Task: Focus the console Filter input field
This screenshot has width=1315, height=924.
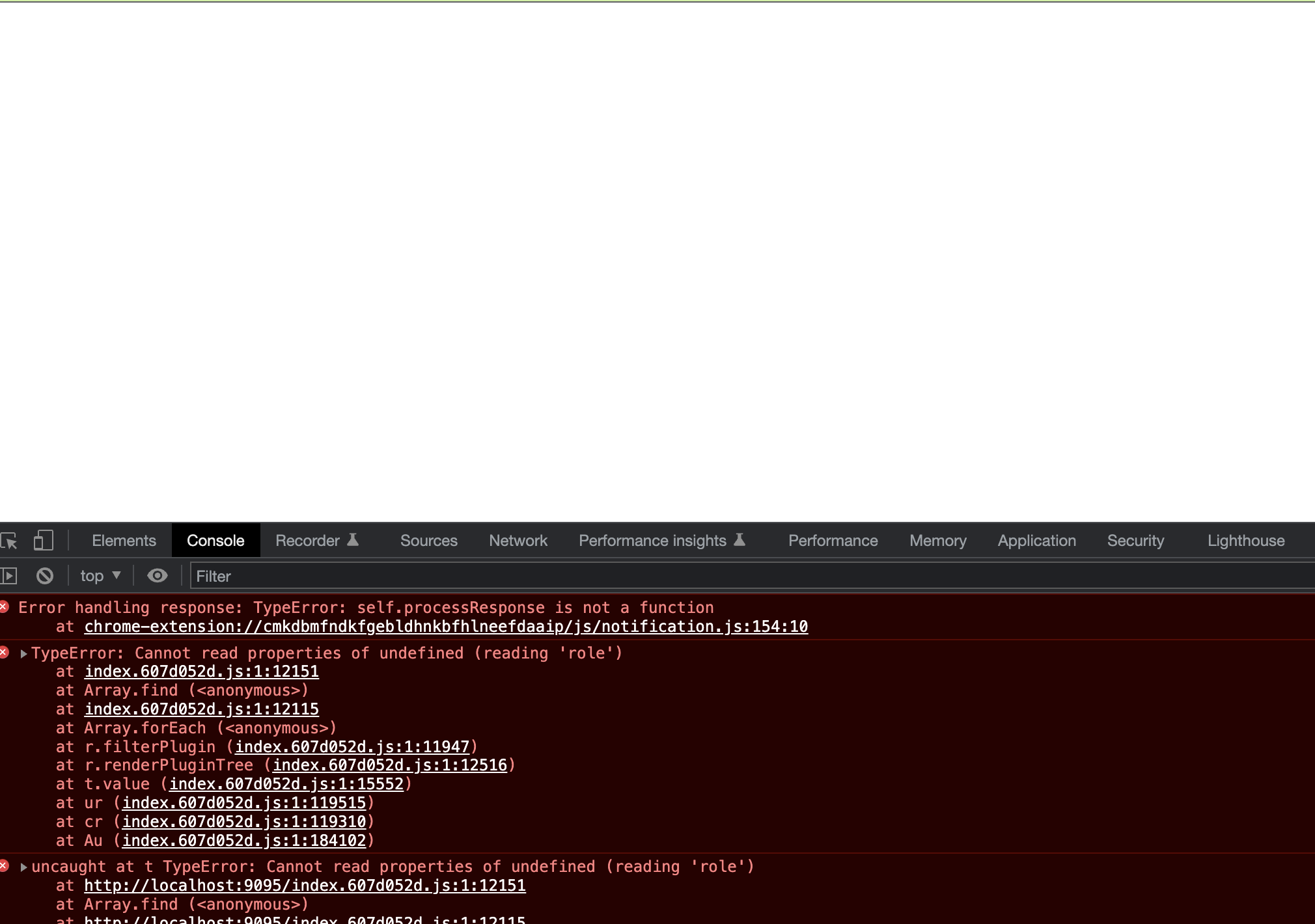Action: tap(752, 576)
